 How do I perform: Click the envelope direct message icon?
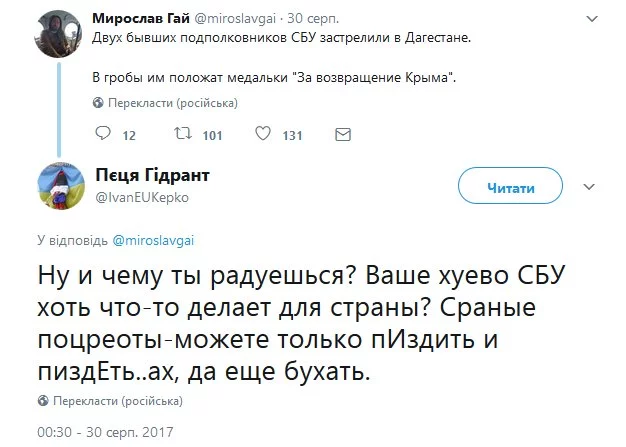342,135
